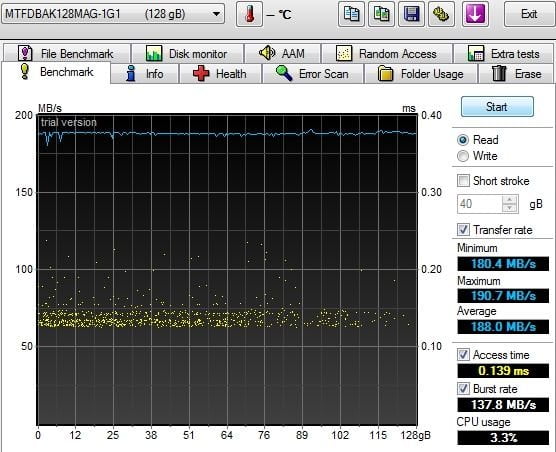Open the Random Access tab
Screen dimensions: 556x452
click(387, 54)
